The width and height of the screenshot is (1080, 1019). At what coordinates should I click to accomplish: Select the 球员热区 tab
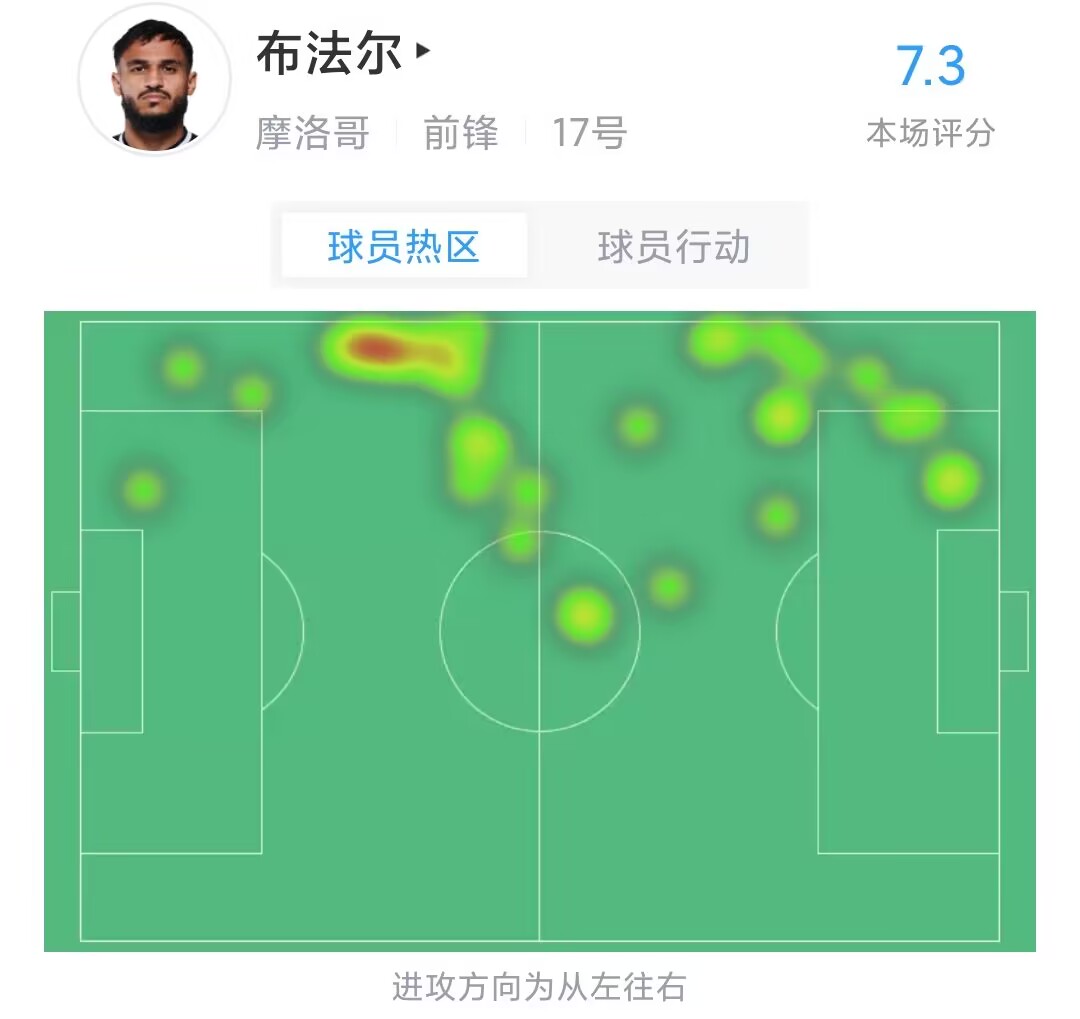[x=404, y=246]
